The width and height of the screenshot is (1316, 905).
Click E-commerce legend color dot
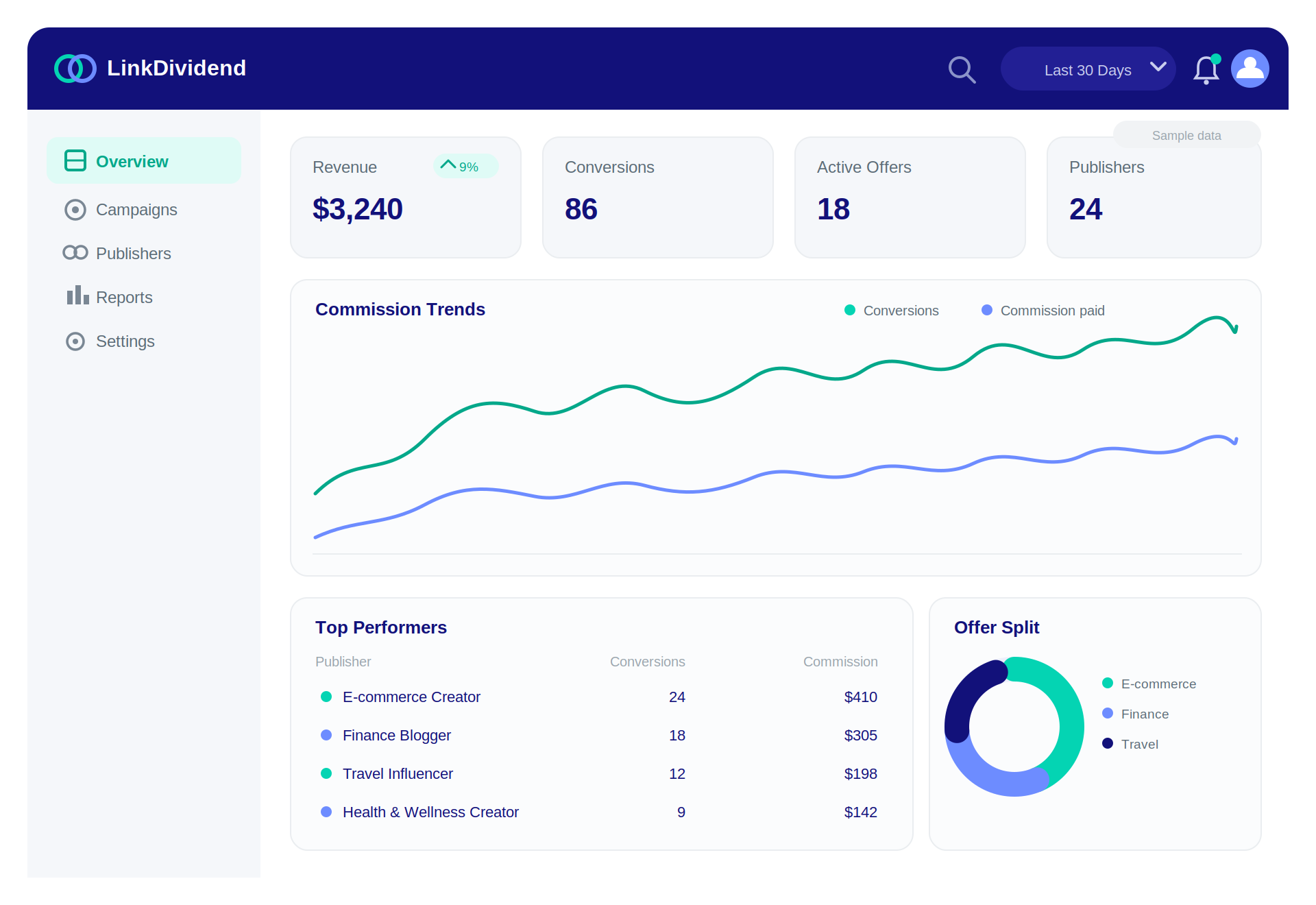pos(1108,683)
